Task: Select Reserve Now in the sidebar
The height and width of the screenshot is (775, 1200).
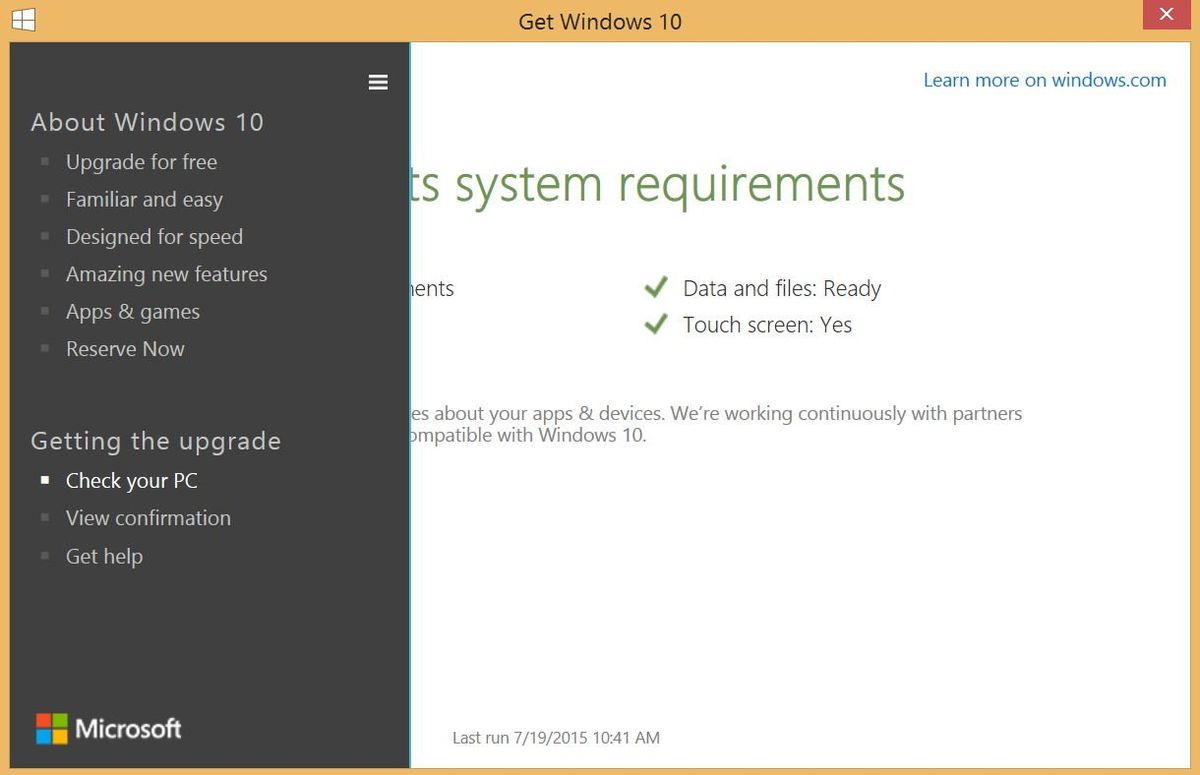Action: (124, 348)
